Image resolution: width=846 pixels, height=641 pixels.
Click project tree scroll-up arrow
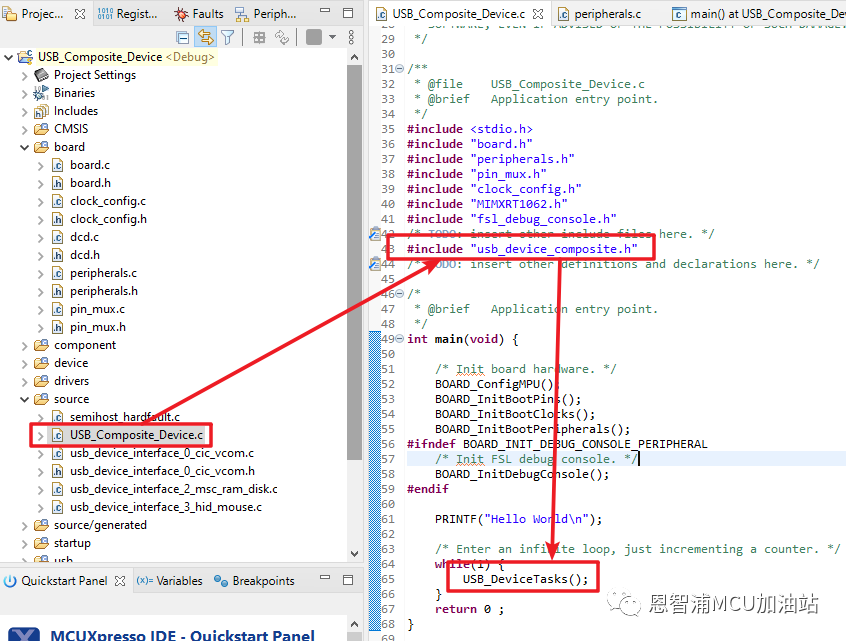tap(354, 57)
